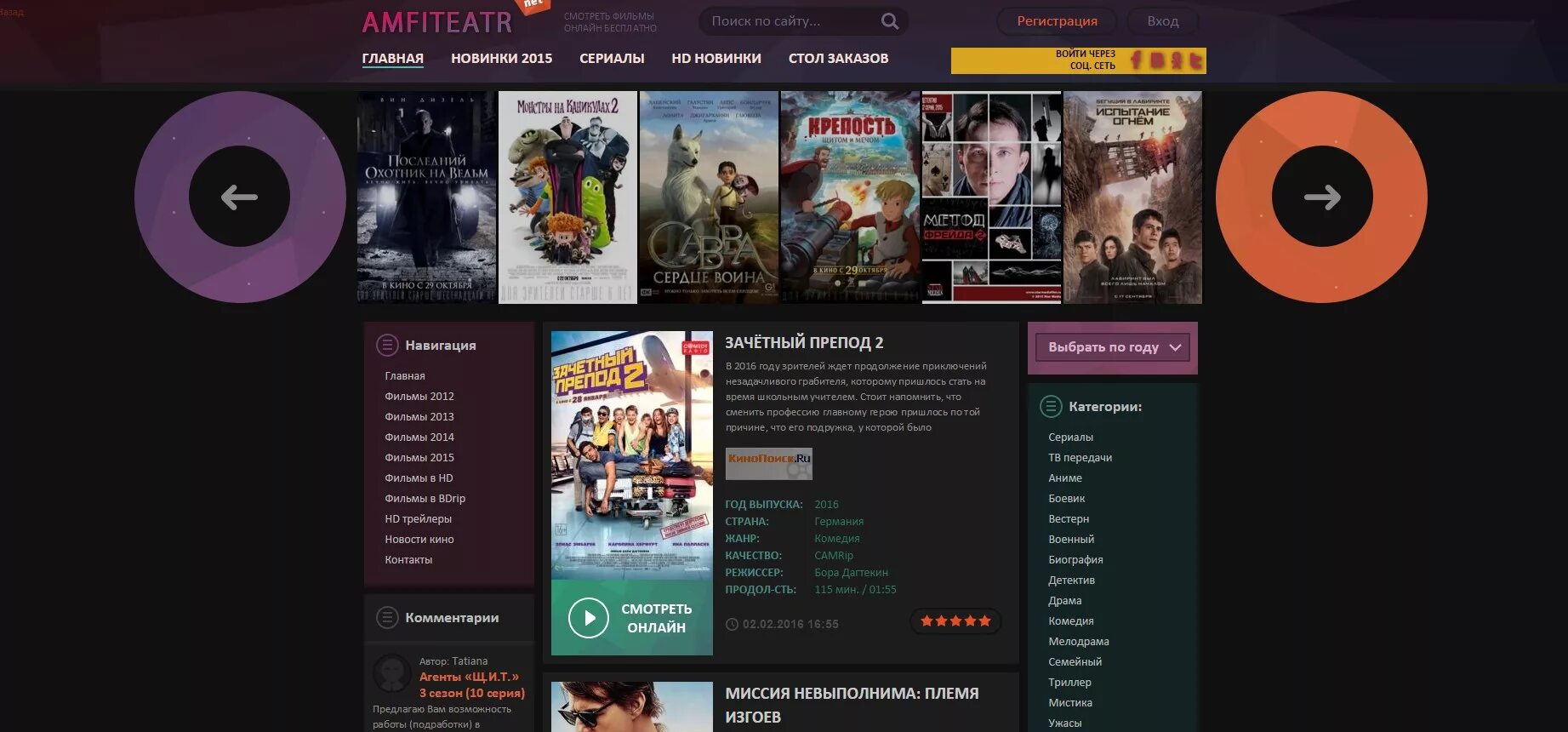
Task: Click the search magnifier icon
Action: click(x=889, y=21)
